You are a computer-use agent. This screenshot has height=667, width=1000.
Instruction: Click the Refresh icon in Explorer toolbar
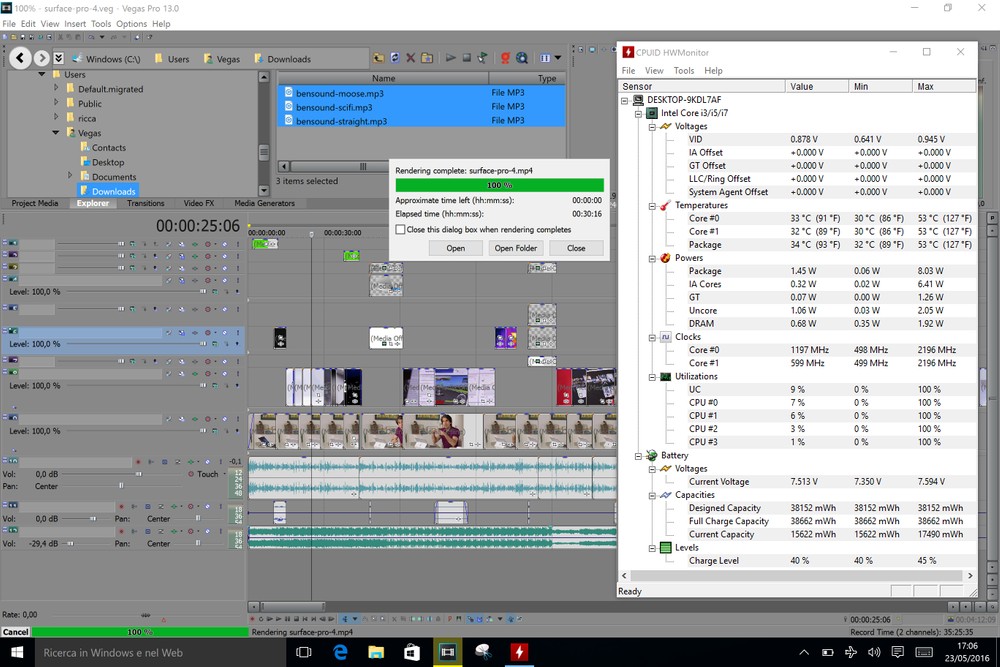(x=395, y=58)
